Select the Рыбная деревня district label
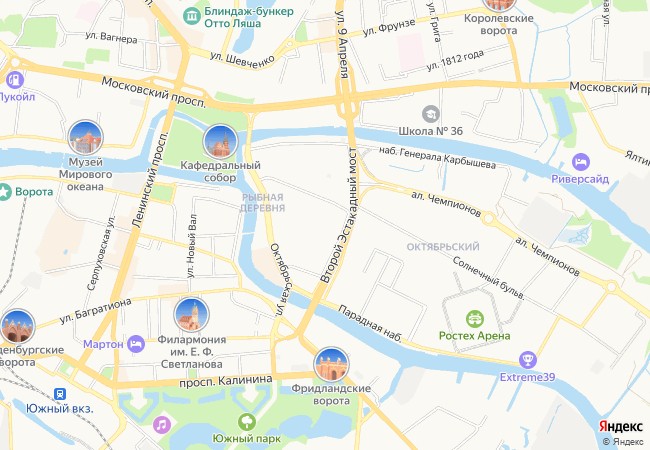650x450 pixels. click(x=263, y=203)
